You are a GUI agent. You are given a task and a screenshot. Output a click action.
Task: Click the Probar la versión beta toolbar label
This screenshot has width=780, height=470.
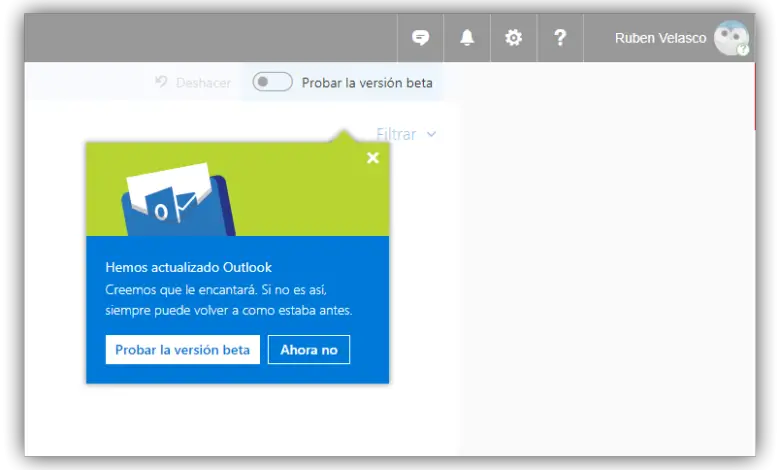(367, 83)
